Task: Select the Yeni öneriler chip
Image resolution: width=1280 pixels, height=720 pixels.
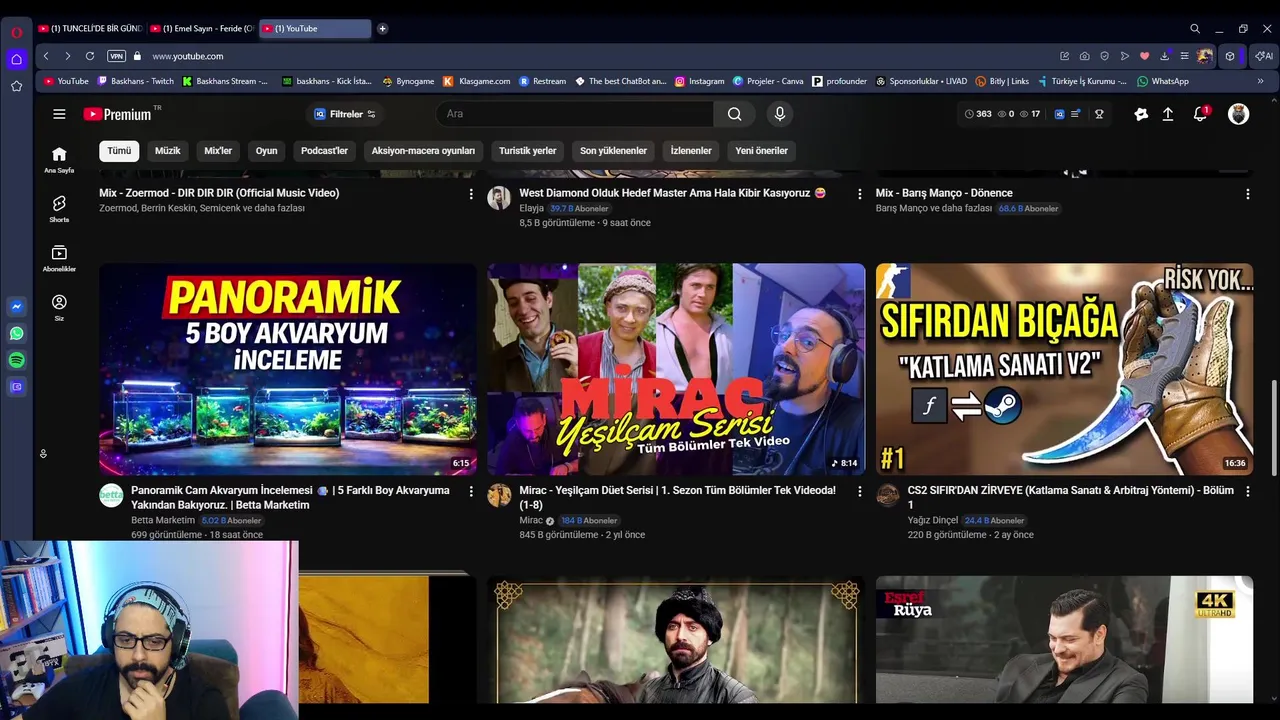Action: click(762, 151)
